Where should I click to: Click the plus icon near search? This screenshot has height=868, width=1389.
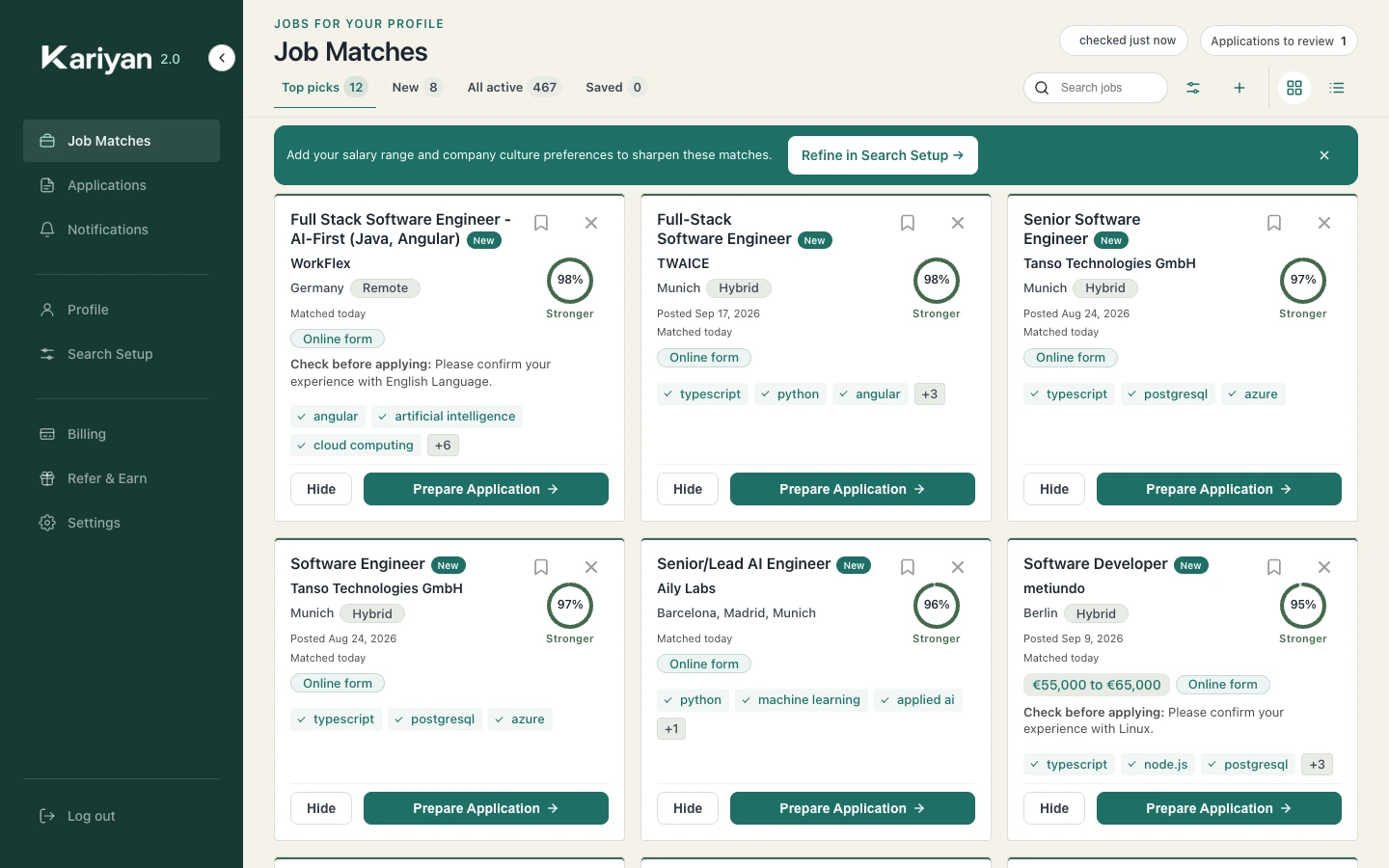click(1239, 88)
